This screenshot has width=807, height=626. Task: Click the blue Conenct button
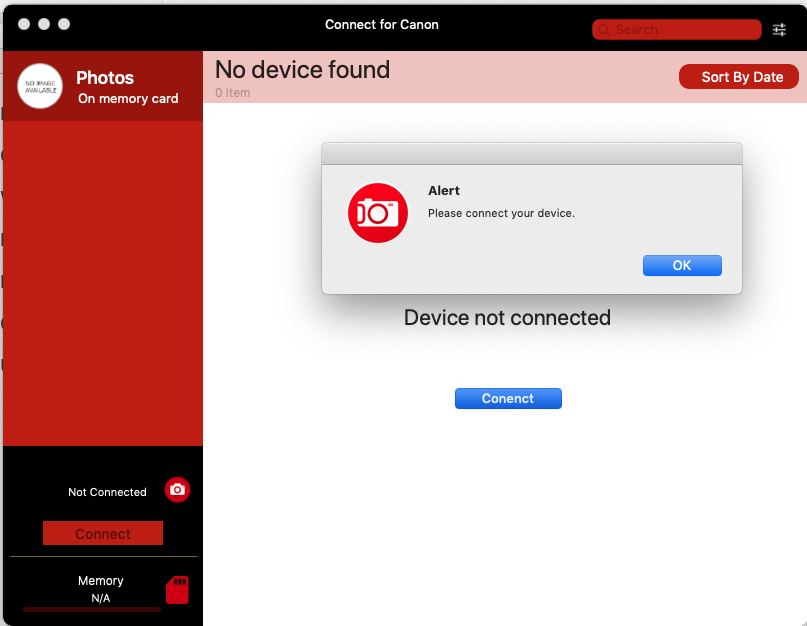click(x=508, y=398)
